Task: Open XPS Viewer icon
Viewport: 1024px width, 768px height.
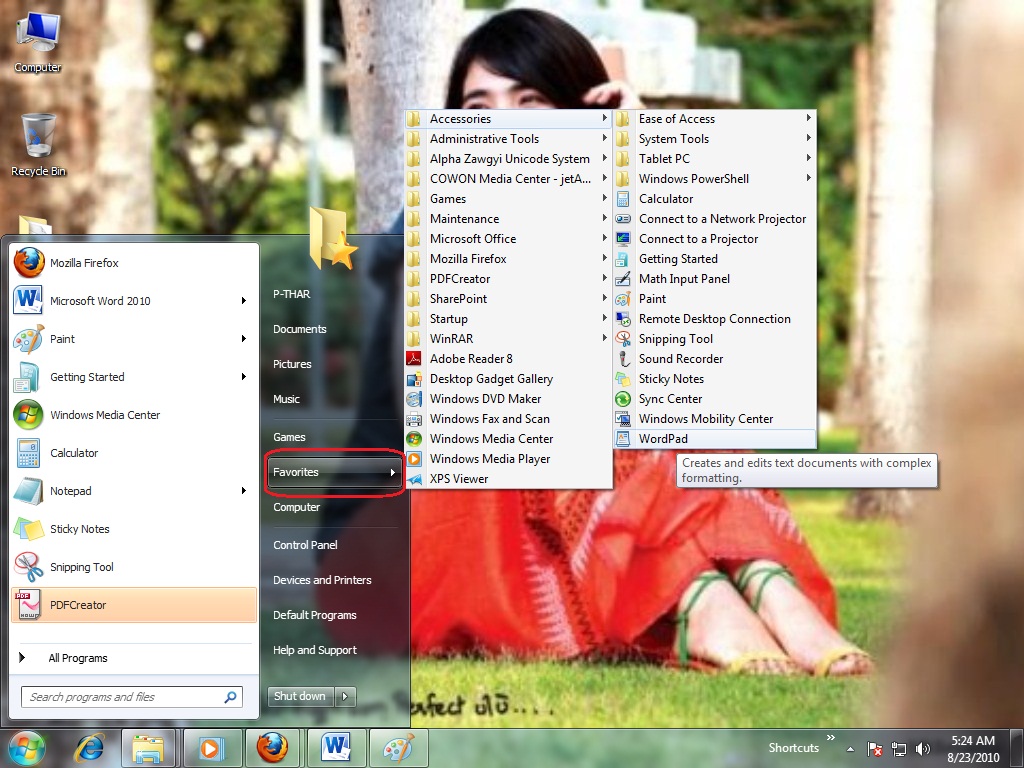Action: [x=414, y=479]
